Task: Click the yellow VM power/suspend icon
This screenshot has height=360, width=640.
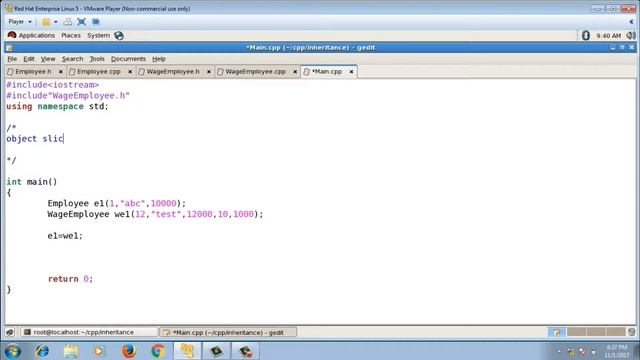Action: tap(46, 22)
